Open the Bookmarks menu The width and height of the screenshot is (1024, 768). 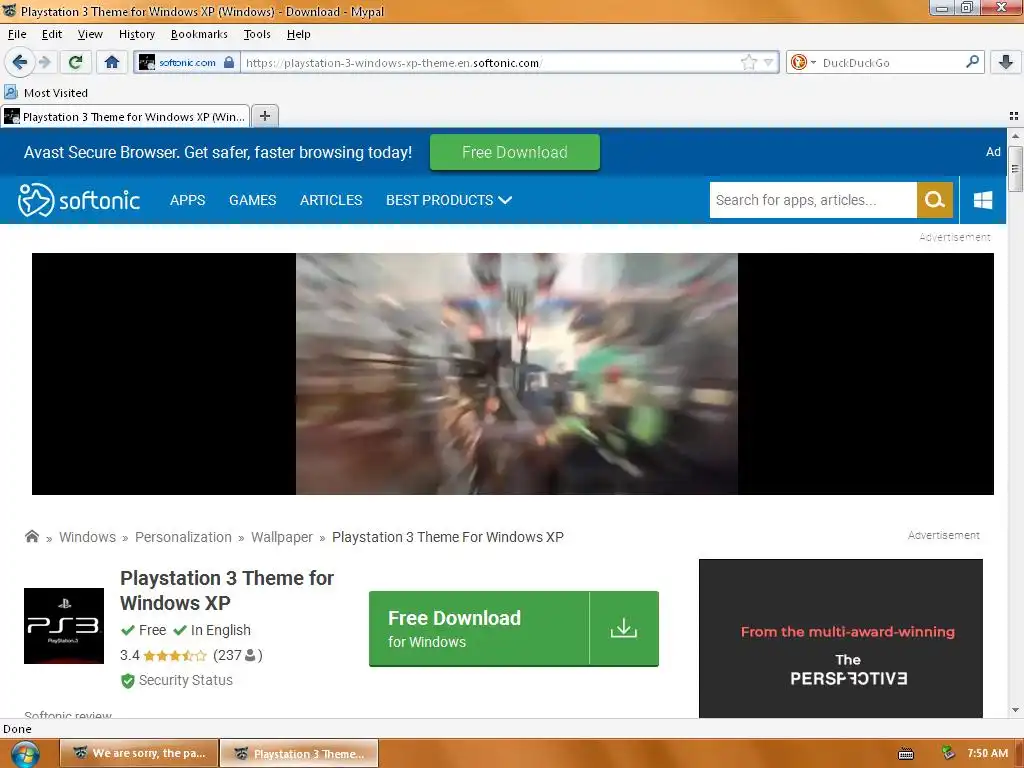pyautogui.click(x=199, y=34)
